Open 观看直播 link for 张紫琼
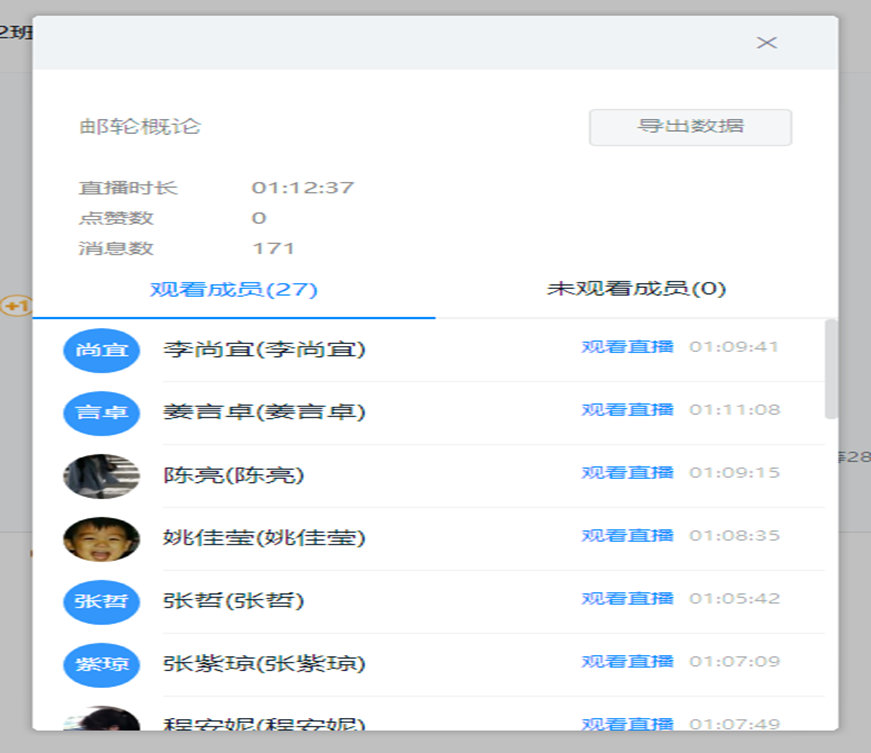This screenshot has width=871, height=753. coord(627,662)
